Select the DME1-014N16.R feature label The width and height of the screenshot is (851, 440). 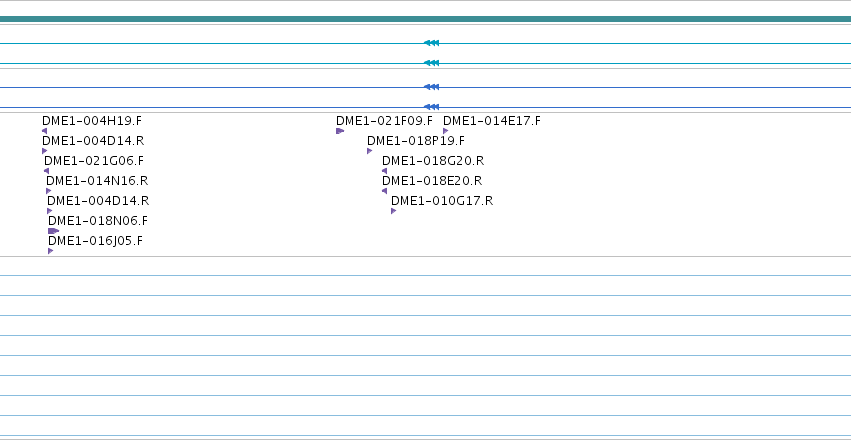[x=97, y=181]
